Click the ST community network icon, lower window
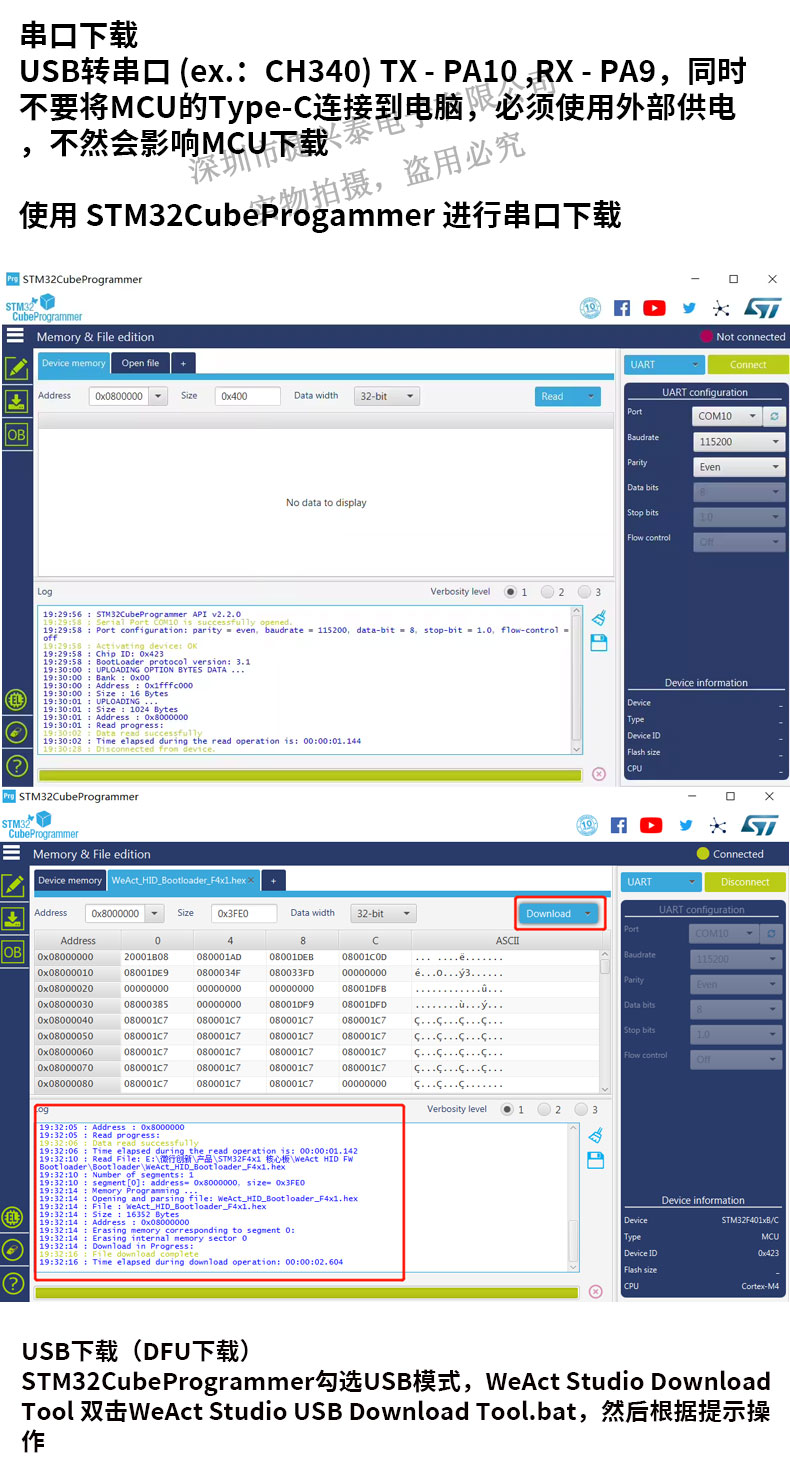This screenshot has width=790, height=1475. point(718,825)
